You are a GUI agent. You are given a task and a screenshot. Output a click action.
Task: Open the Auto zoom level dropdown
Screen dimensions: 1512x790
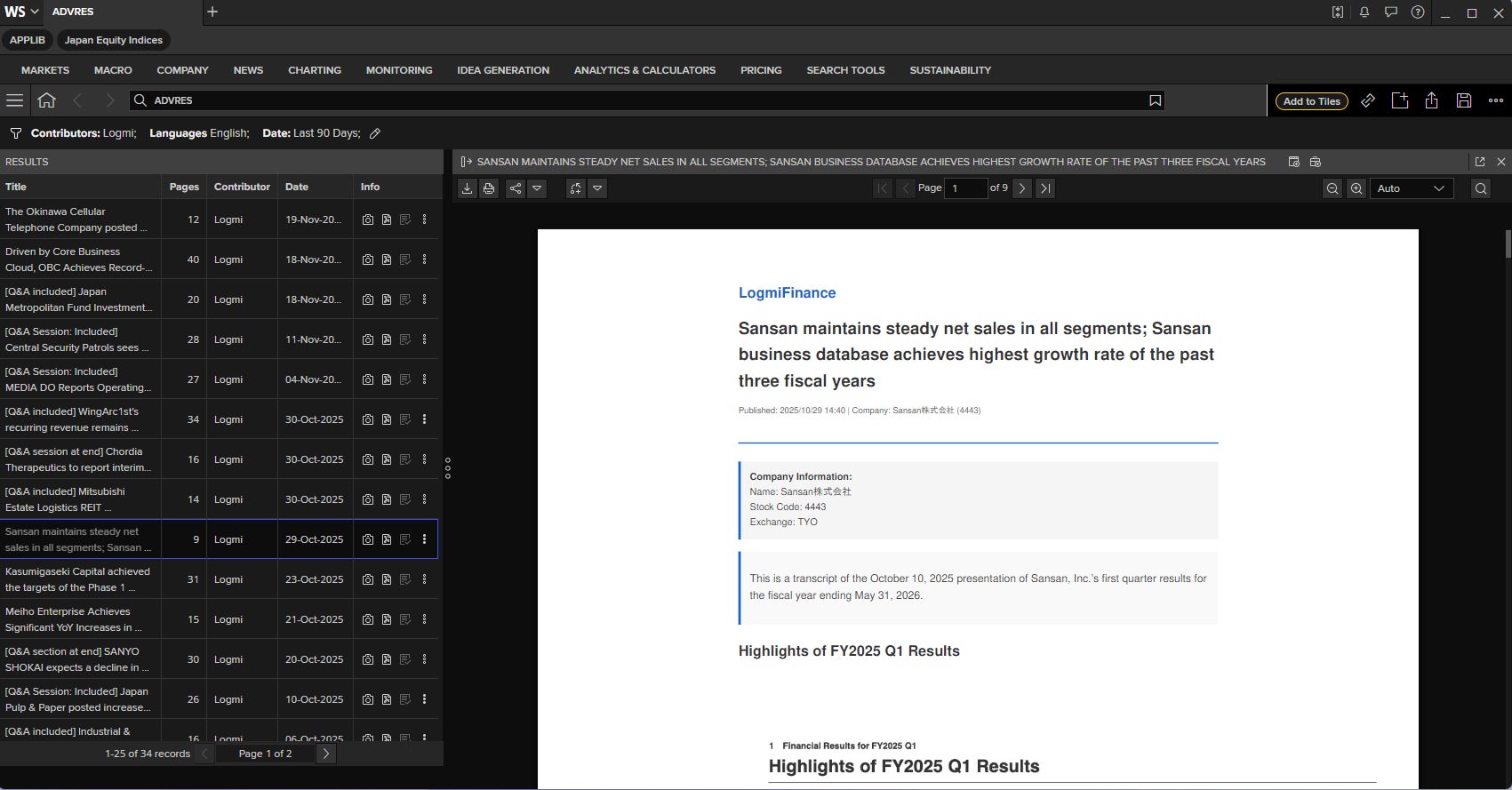click(x=1412, y=188)
